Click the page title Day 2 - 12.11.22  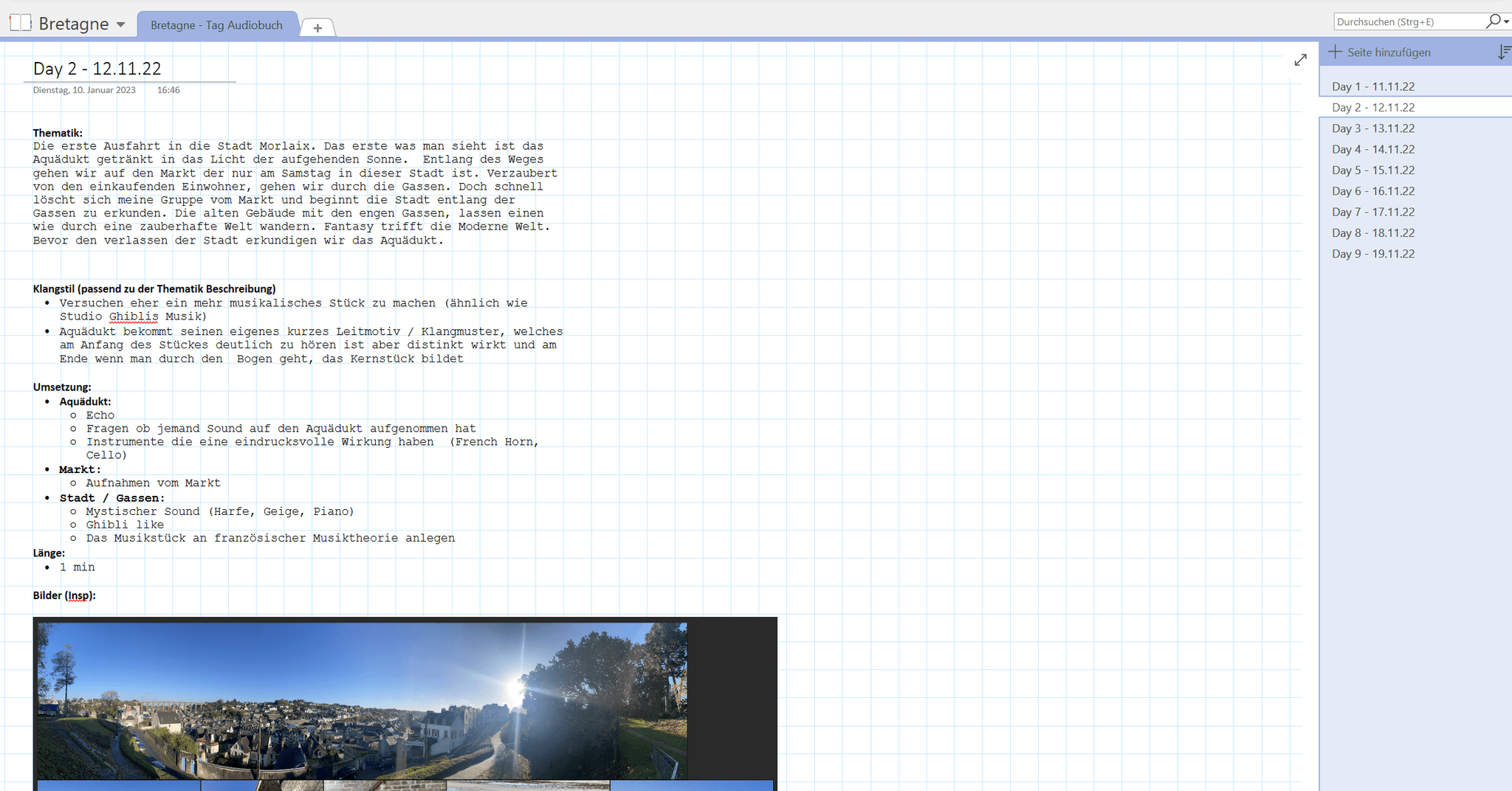click(97, 69)
